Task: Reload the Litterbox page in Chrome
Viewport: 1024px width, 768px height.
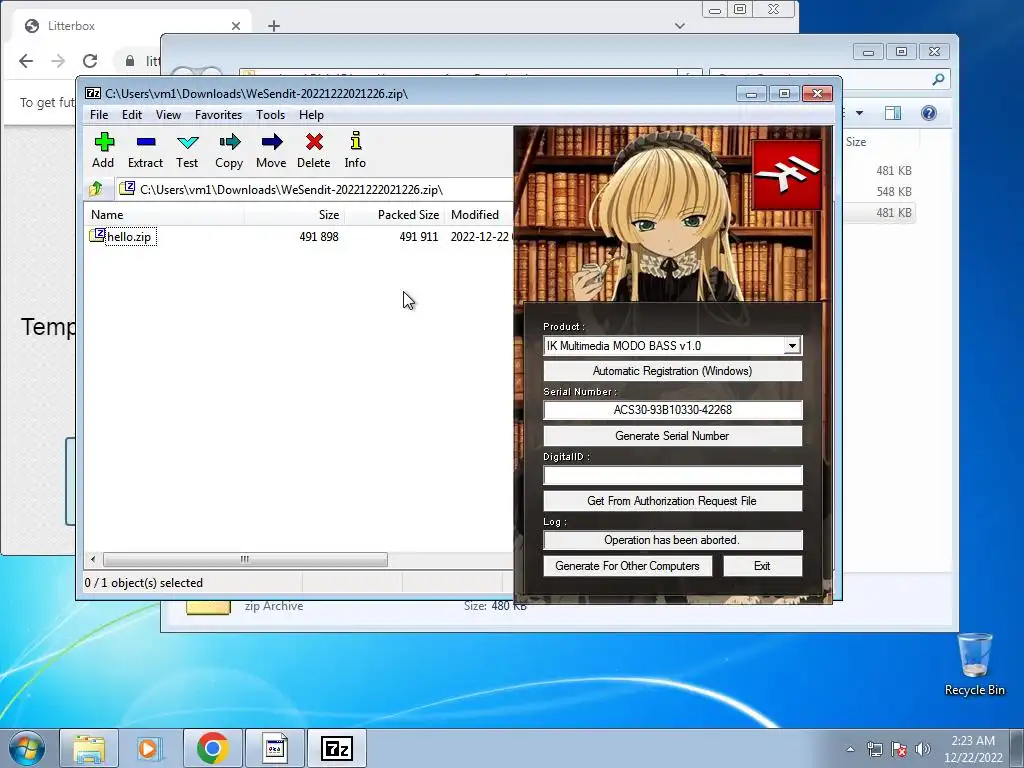Action: pyautogui.click(x=90, y=61)
